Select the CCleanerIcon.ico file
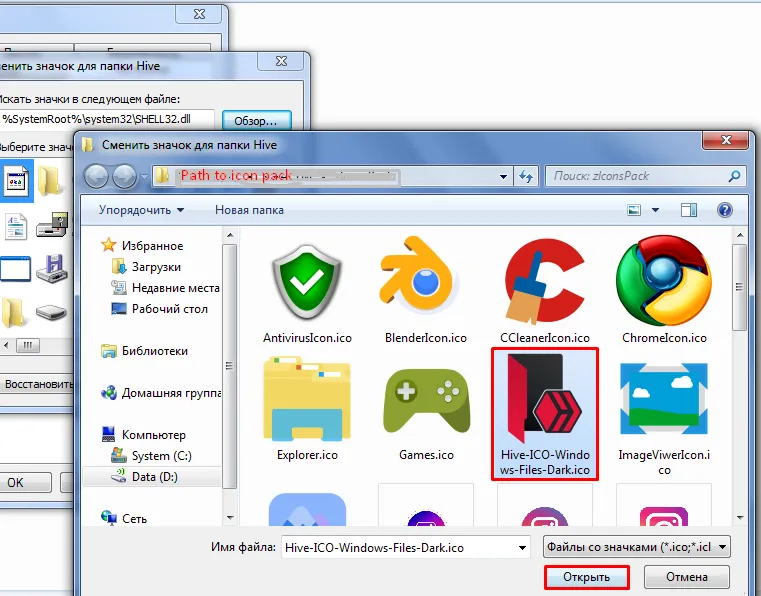The width and height of the screenshot is (761, 596). (x=545, y=290)
